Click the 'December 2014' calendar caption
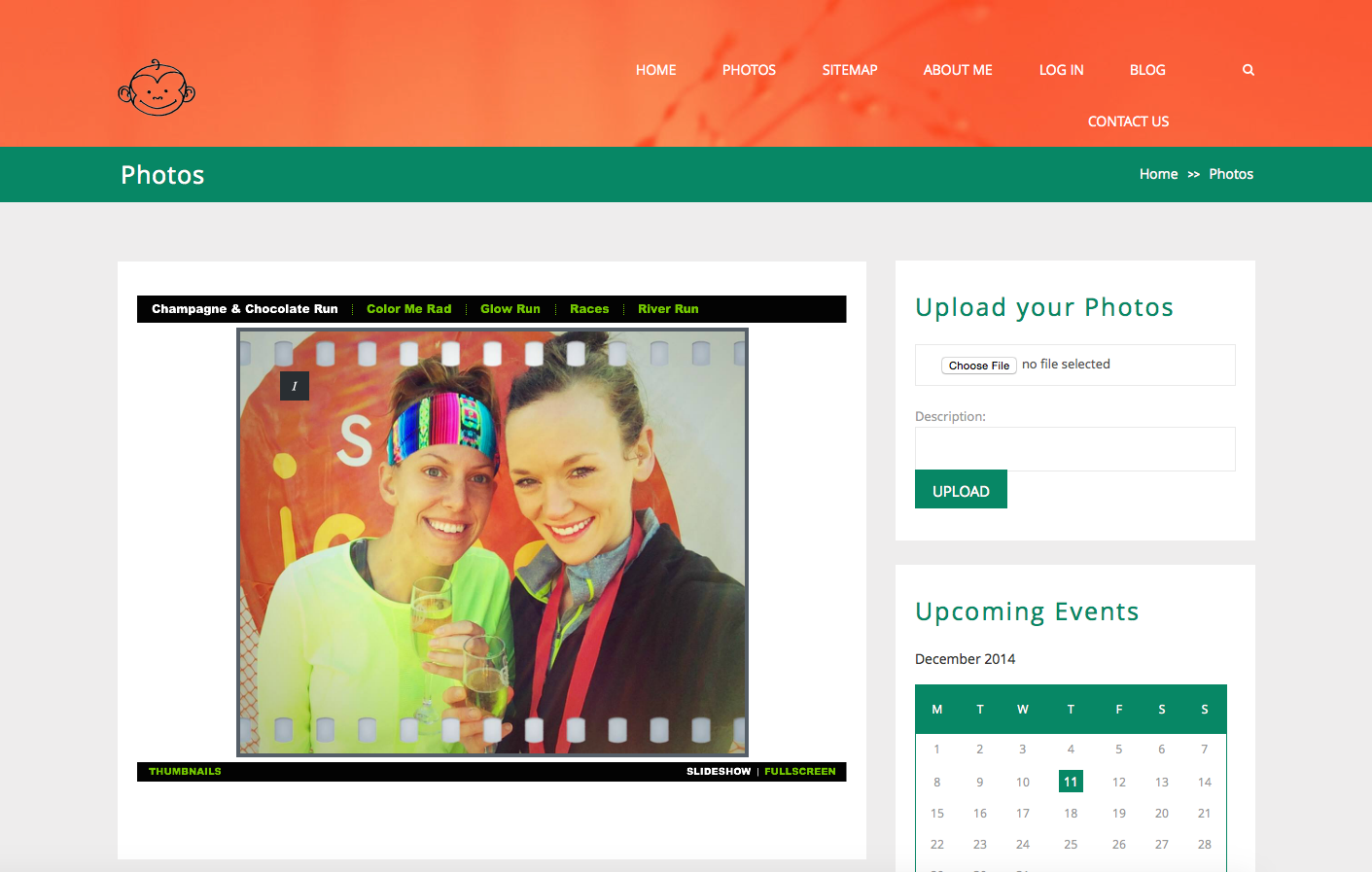This screenshot has height=872, width=1372. coord(965,659)
